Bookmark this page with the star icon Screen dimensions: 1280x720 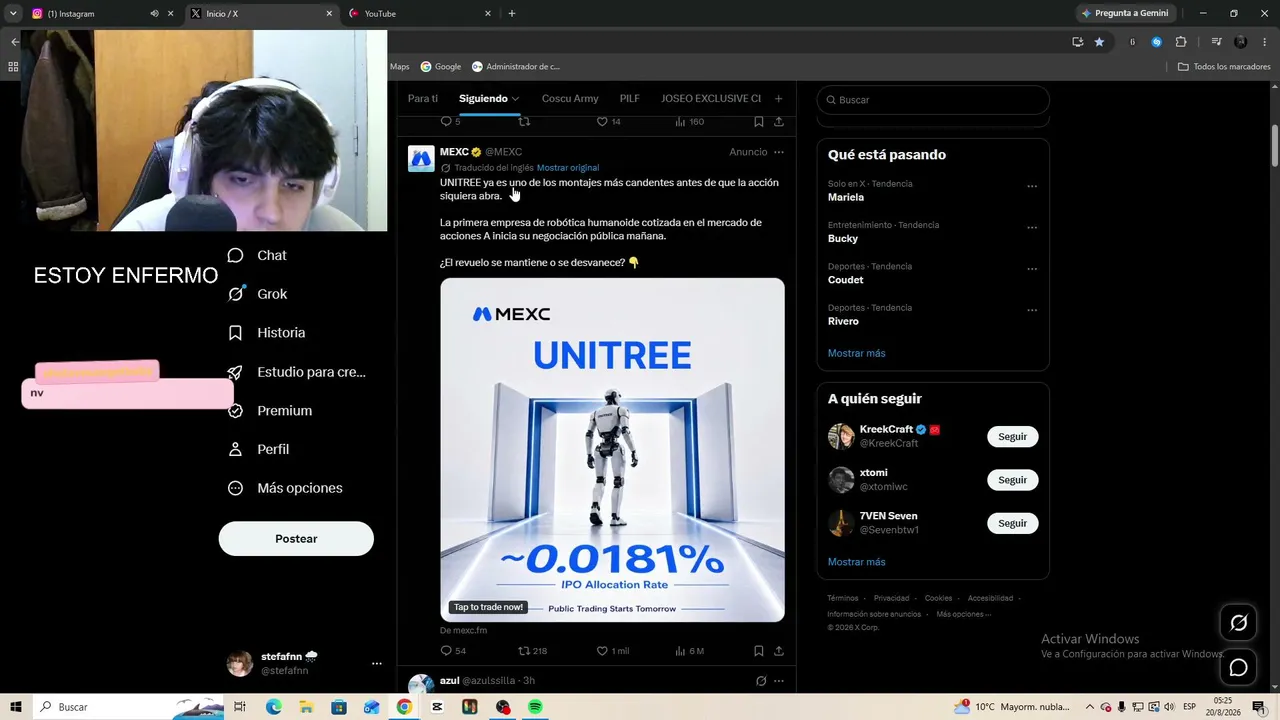point(1099,42)
